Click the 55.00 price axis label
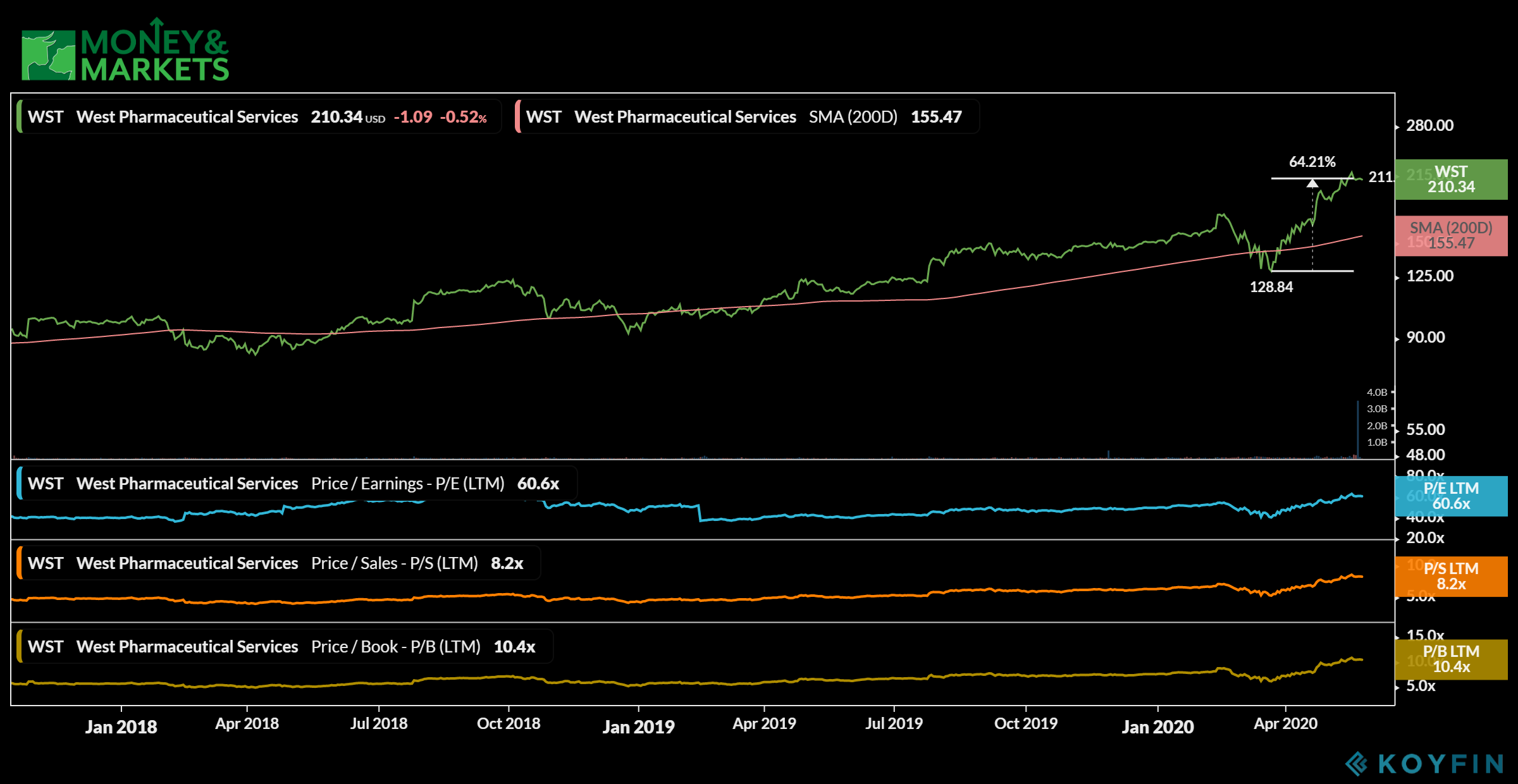The height and width of the screenshot is (784, 1518). click(1426, 430)
